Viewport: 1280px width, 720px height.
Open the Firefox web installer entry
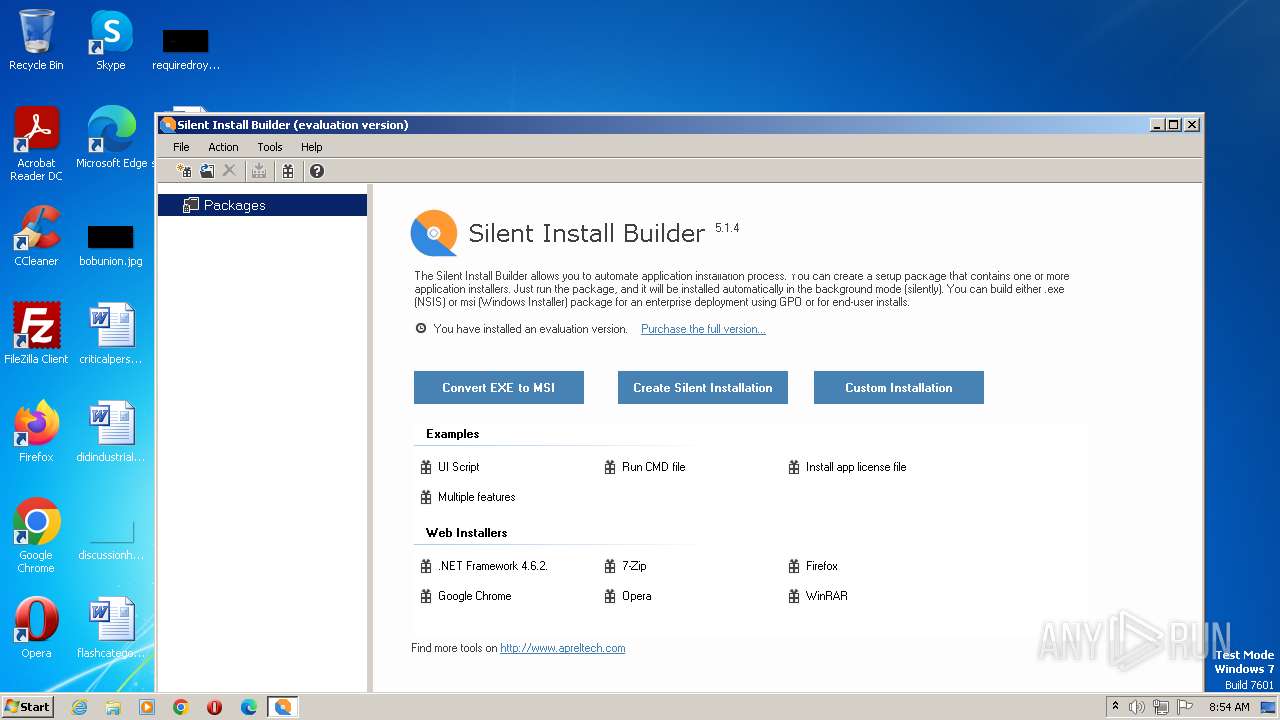click(822, 566)
